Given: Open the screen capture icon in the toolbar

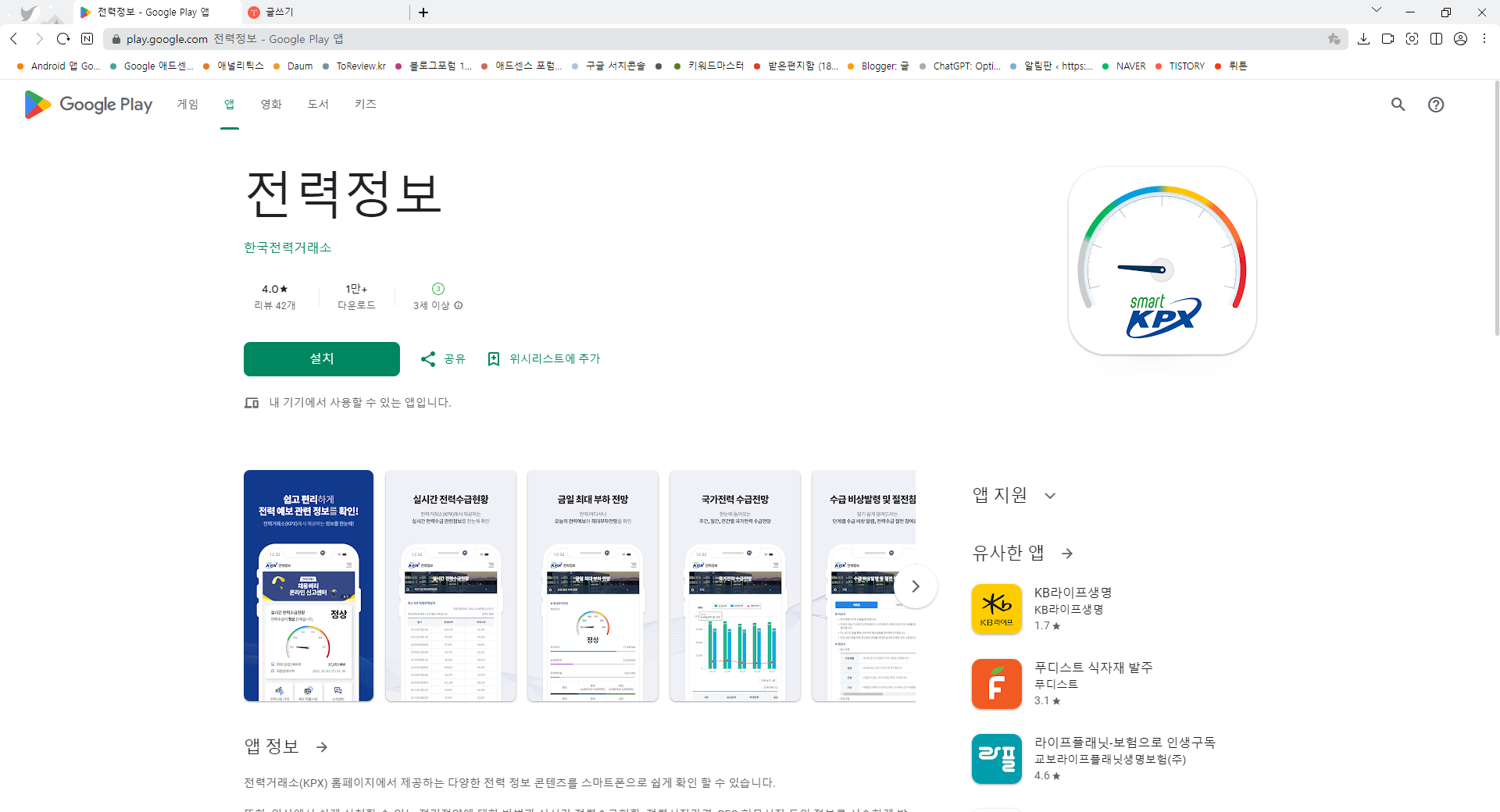Looking at the screenshot, I should coord(1412,38).
